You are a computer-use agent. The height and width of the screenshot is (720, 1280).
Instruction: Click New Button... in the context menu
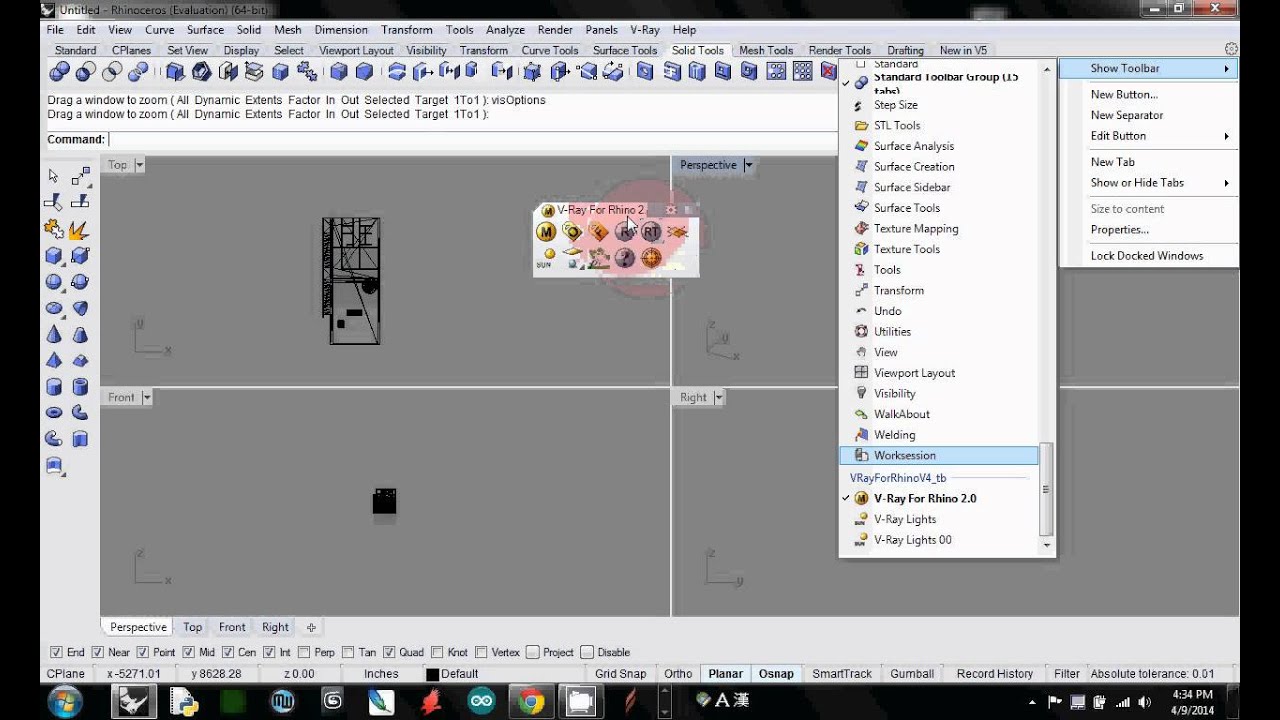point(1124,94)
